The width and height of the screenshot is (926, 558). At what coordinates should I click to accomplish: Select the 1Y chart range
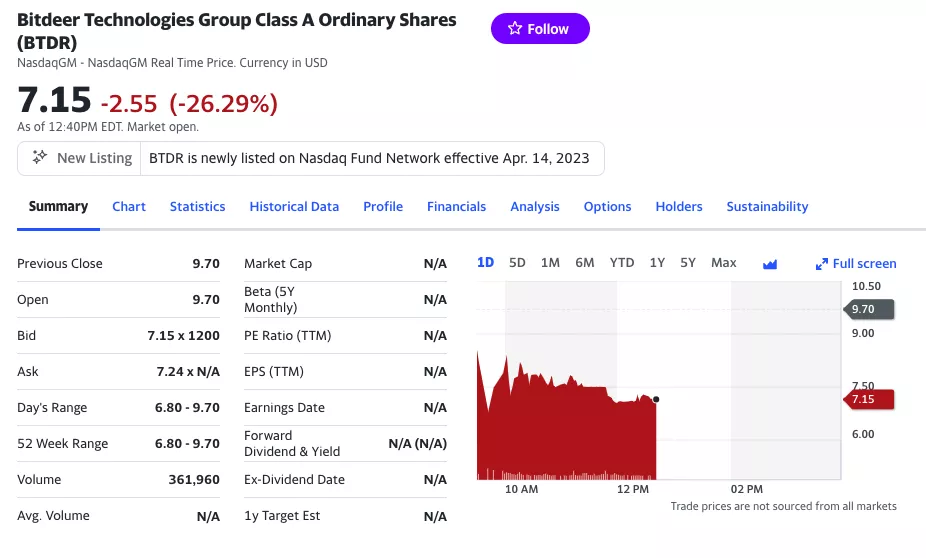pos(657,263)
